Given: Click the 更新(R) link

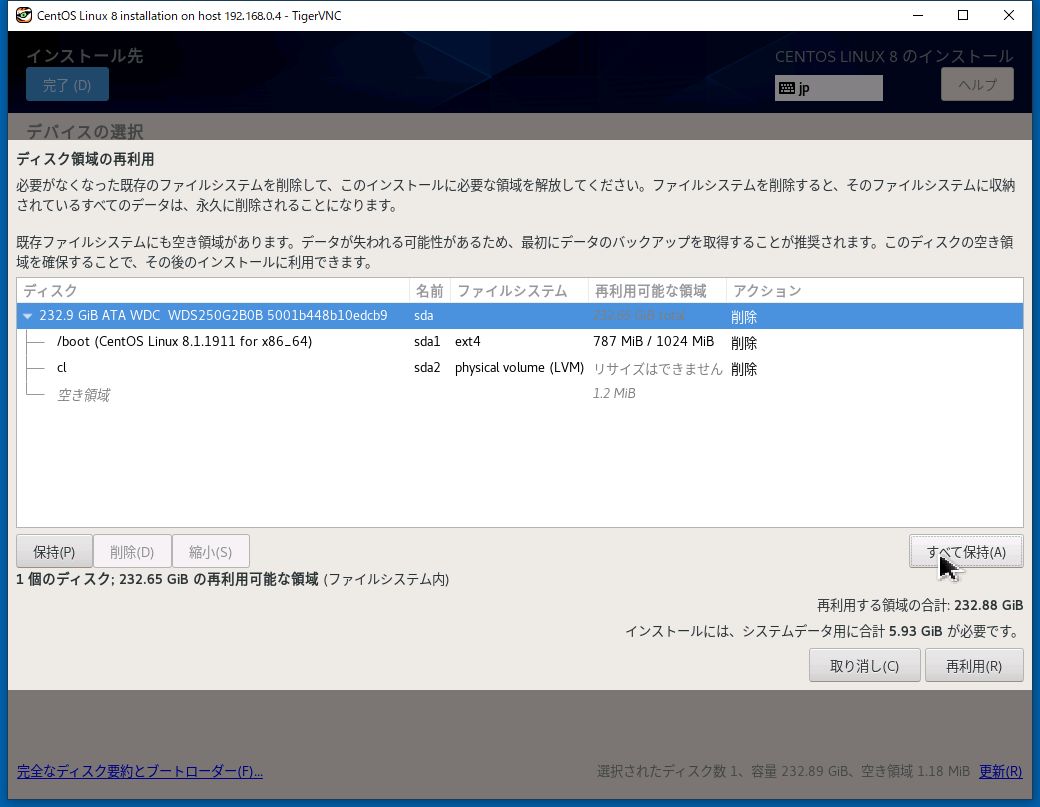Looking at the screenshot, I should (x=1000, y=771).
